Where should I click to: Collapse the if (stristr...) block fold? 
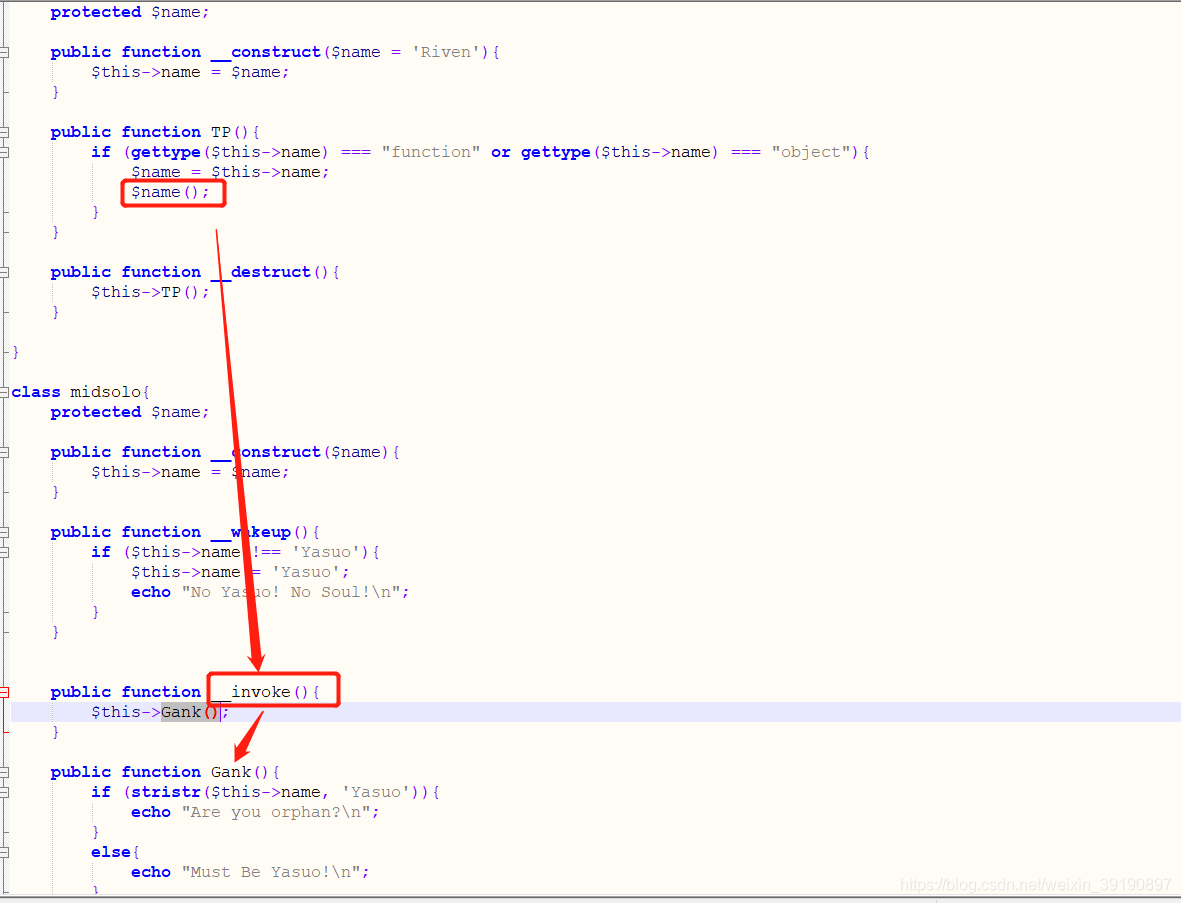pos(4,792)
